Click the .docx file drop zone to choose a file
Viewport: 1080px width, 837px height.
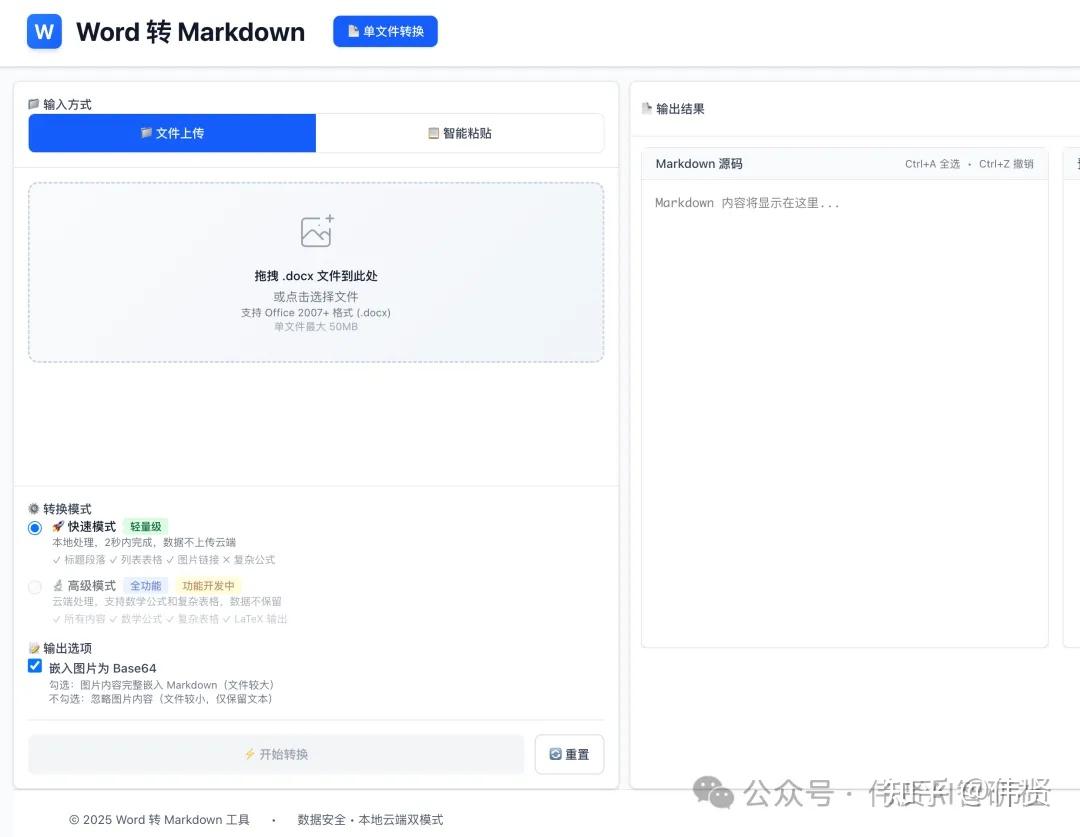316,271
